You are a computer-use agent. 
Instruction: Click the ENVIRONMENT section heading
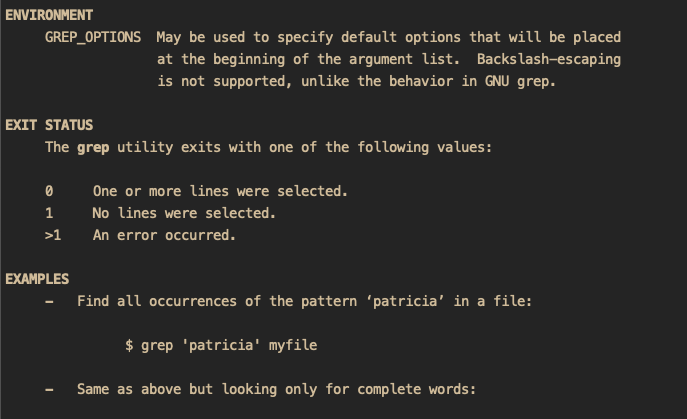pyautogui.click(x=49, y=15)
